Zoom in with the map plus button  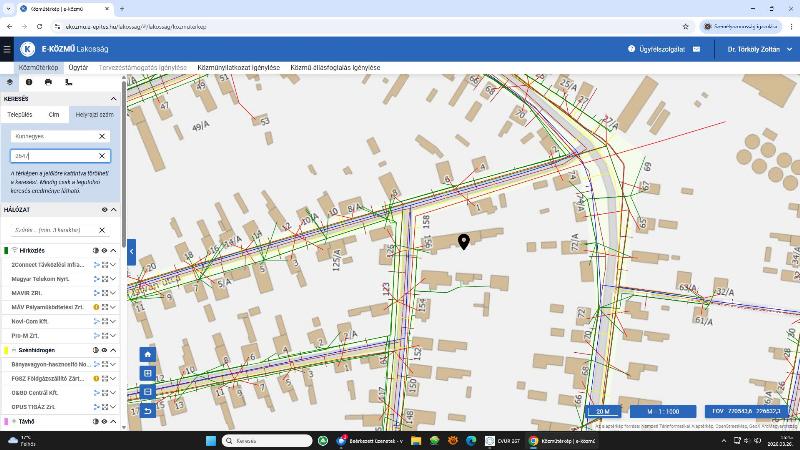[148, 373]
